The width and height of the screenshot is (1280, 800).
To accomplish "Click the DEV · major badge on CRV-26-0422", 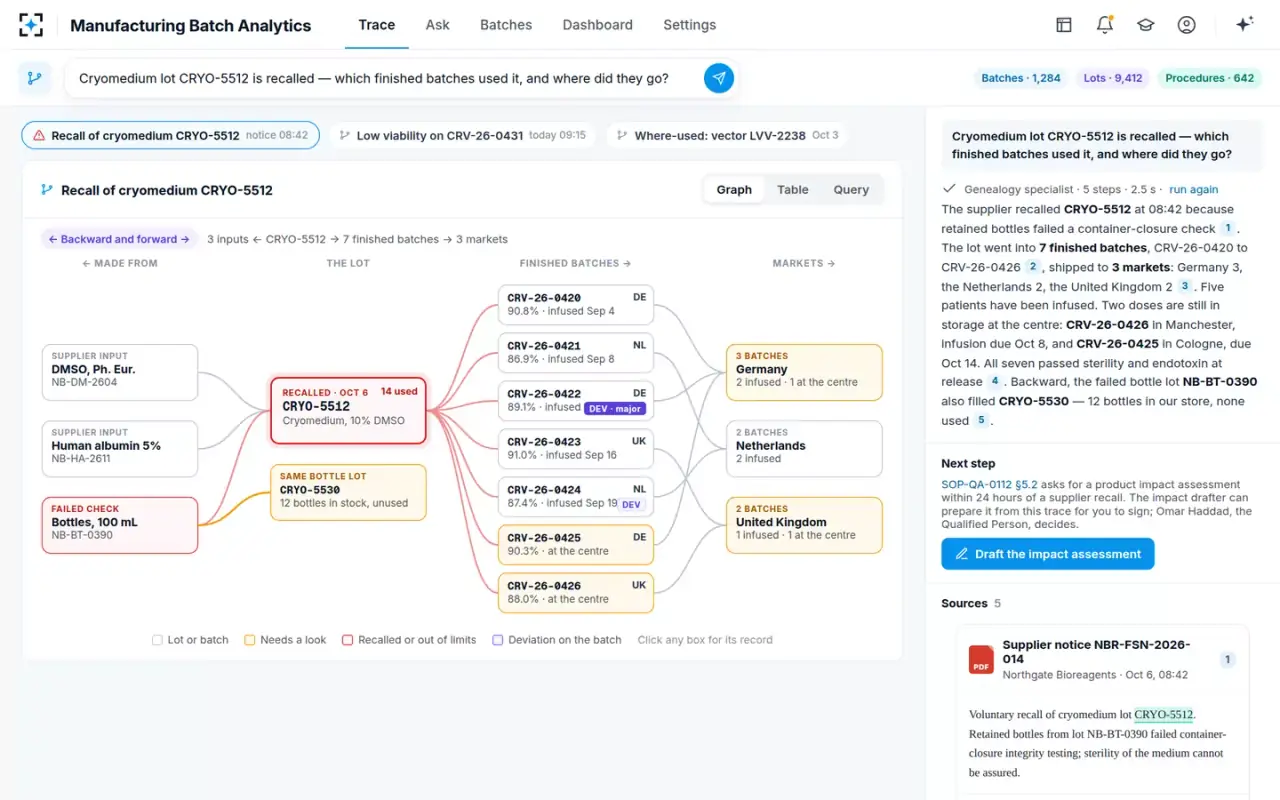I will 615,408.
